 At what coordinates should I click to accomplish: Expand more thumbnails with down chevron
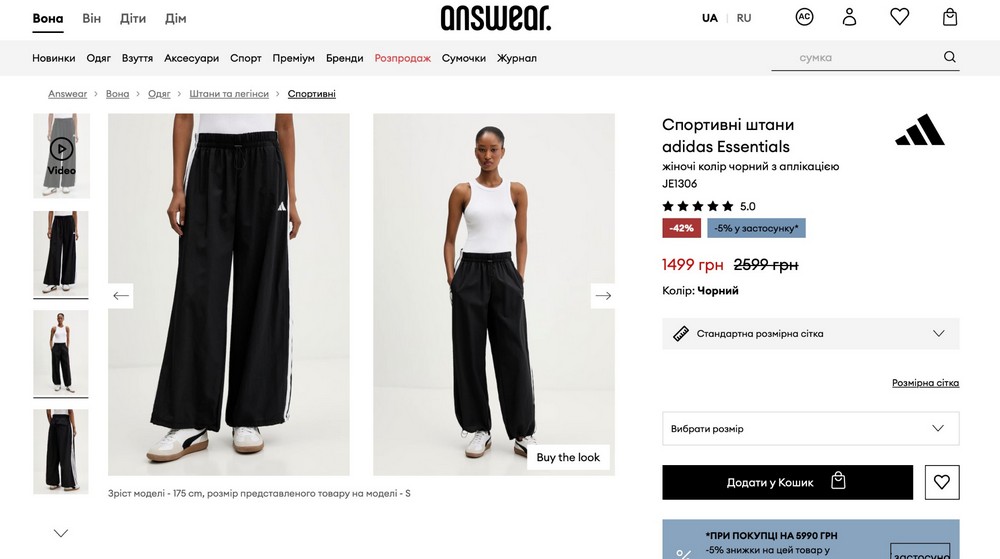pyautogui.click(x=61, y=534)
